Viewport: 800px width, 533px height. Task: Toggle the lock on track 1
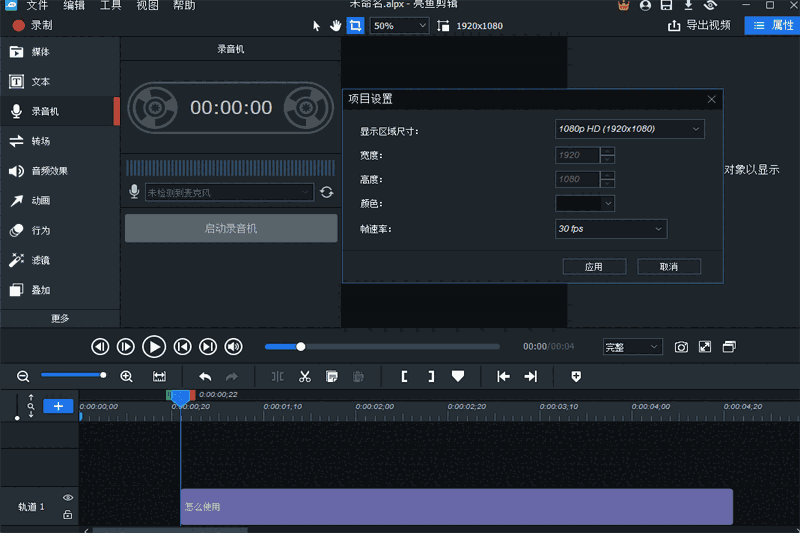point(68,514)
